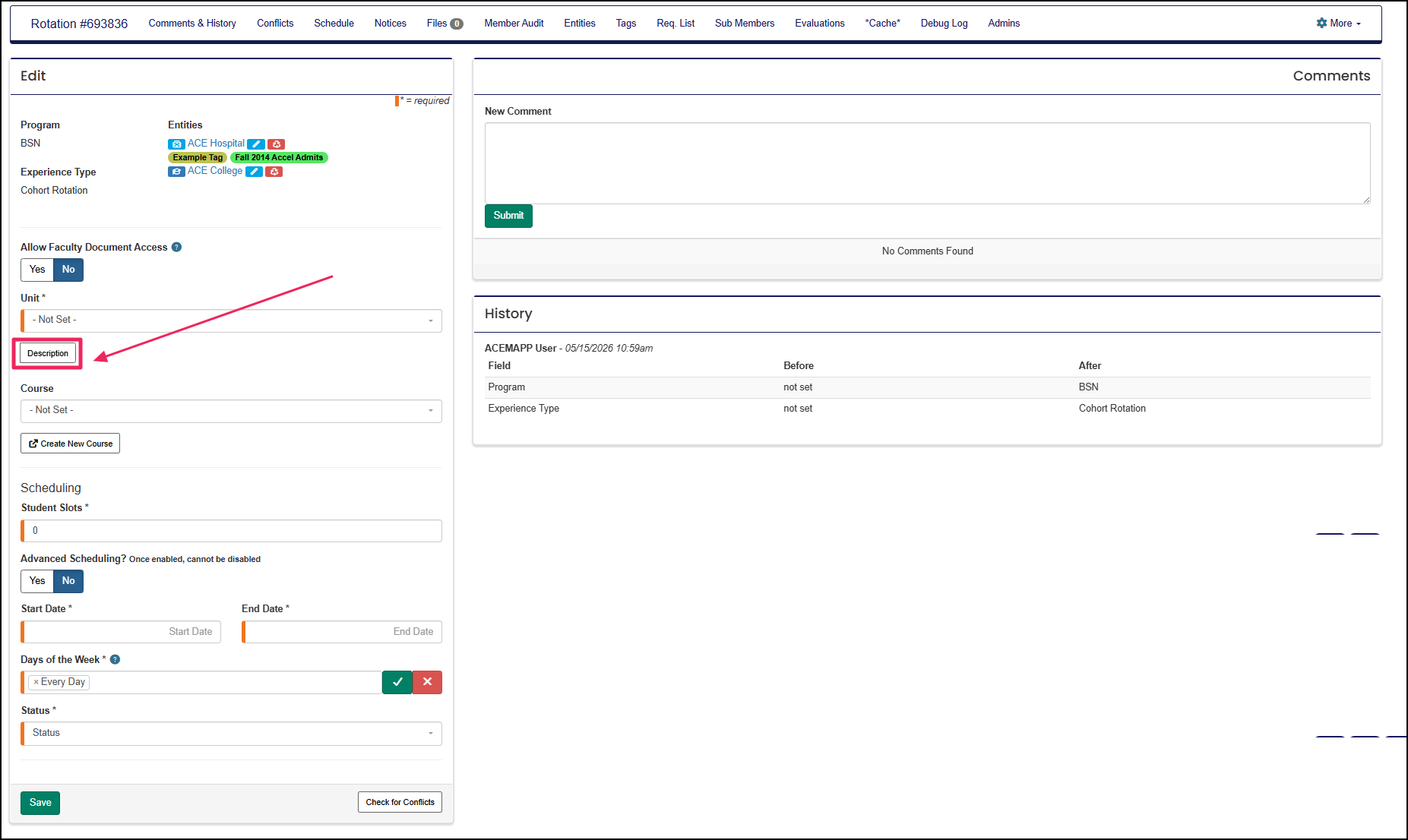Click in the New Comment text area

click(927, 163)
